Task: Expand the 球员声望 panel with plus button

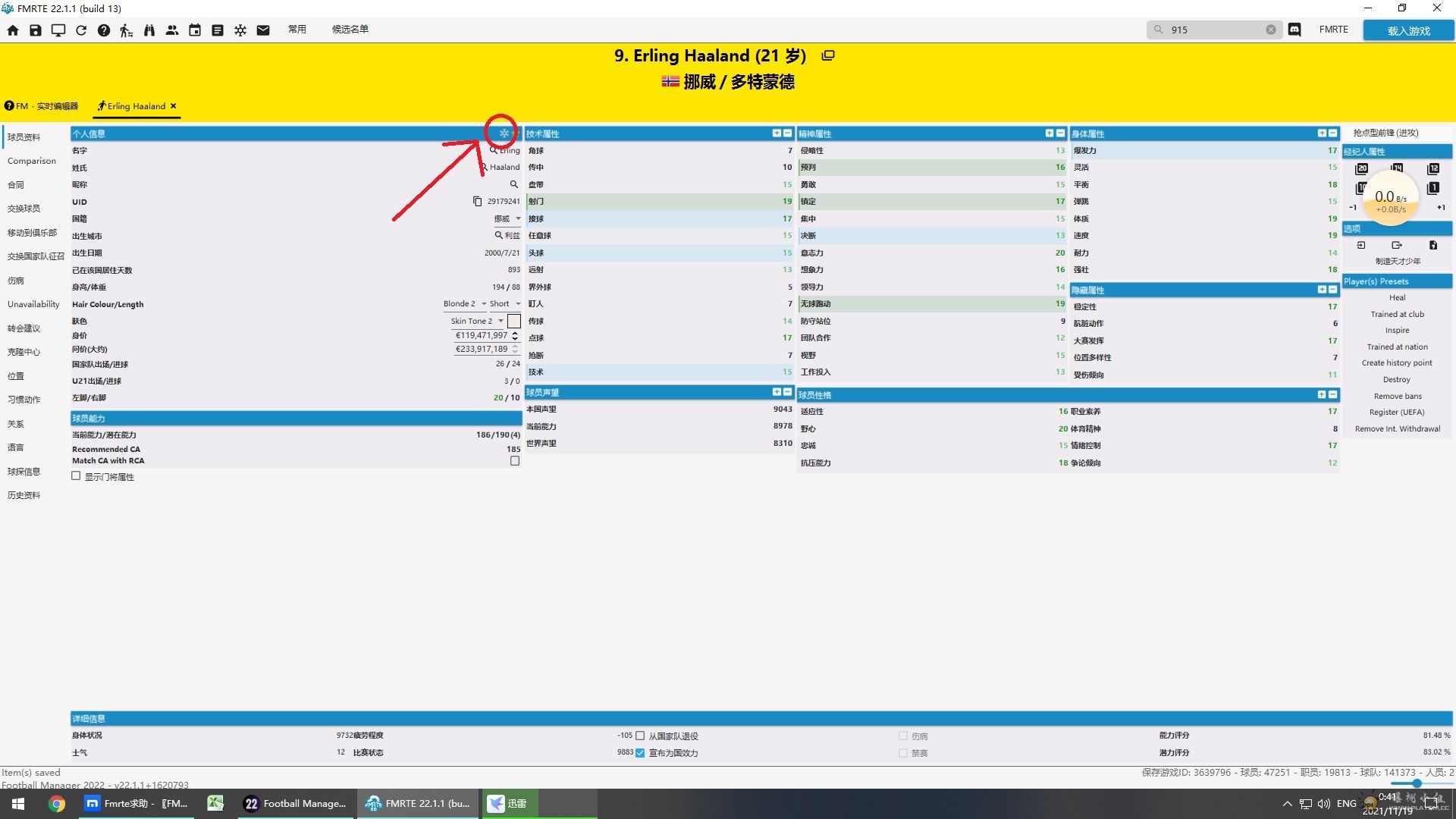Action: [777, 392]
